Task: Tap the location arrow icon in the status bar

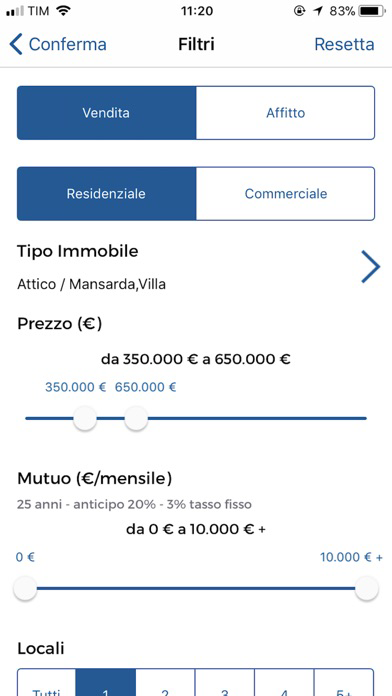Action: pyautogui.click(x=318, y=11)
